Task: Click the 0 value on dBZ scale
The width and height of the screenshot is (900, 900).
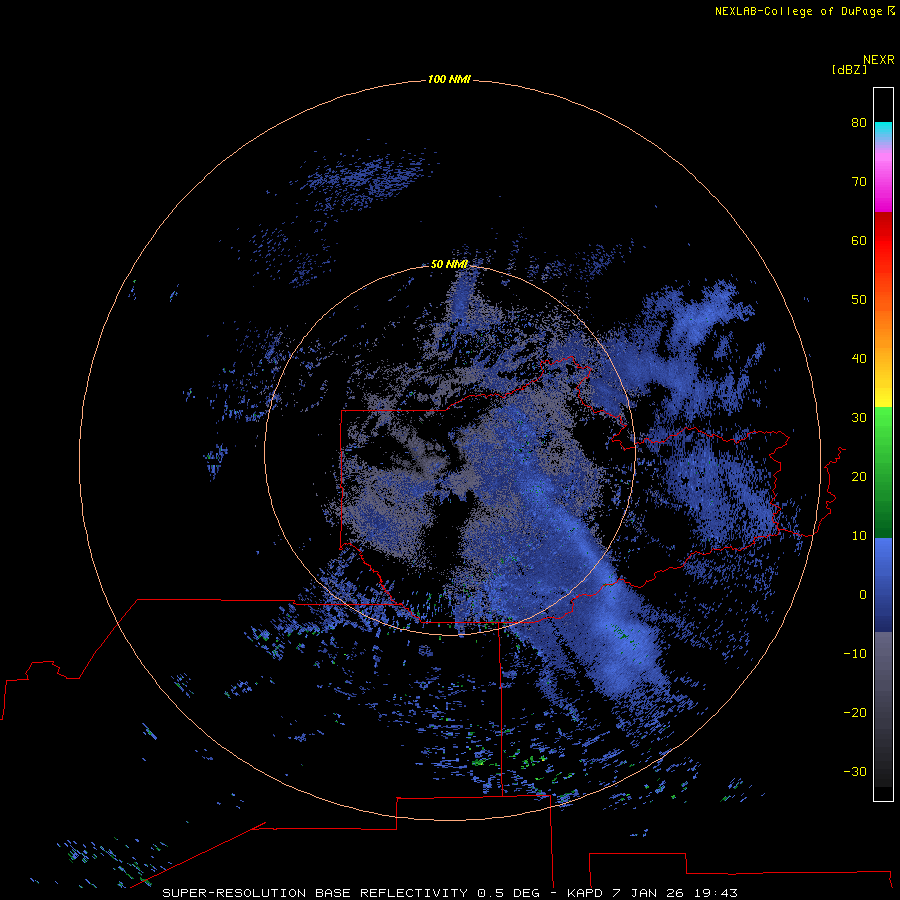Action: click(x=863, y=595)
